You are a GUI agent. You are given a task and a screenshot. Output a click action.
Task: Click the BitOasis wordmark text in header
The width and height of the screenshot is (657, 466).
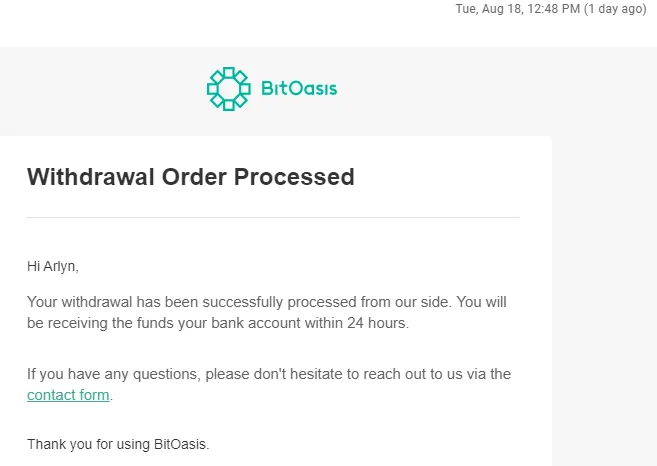[299, 88]
